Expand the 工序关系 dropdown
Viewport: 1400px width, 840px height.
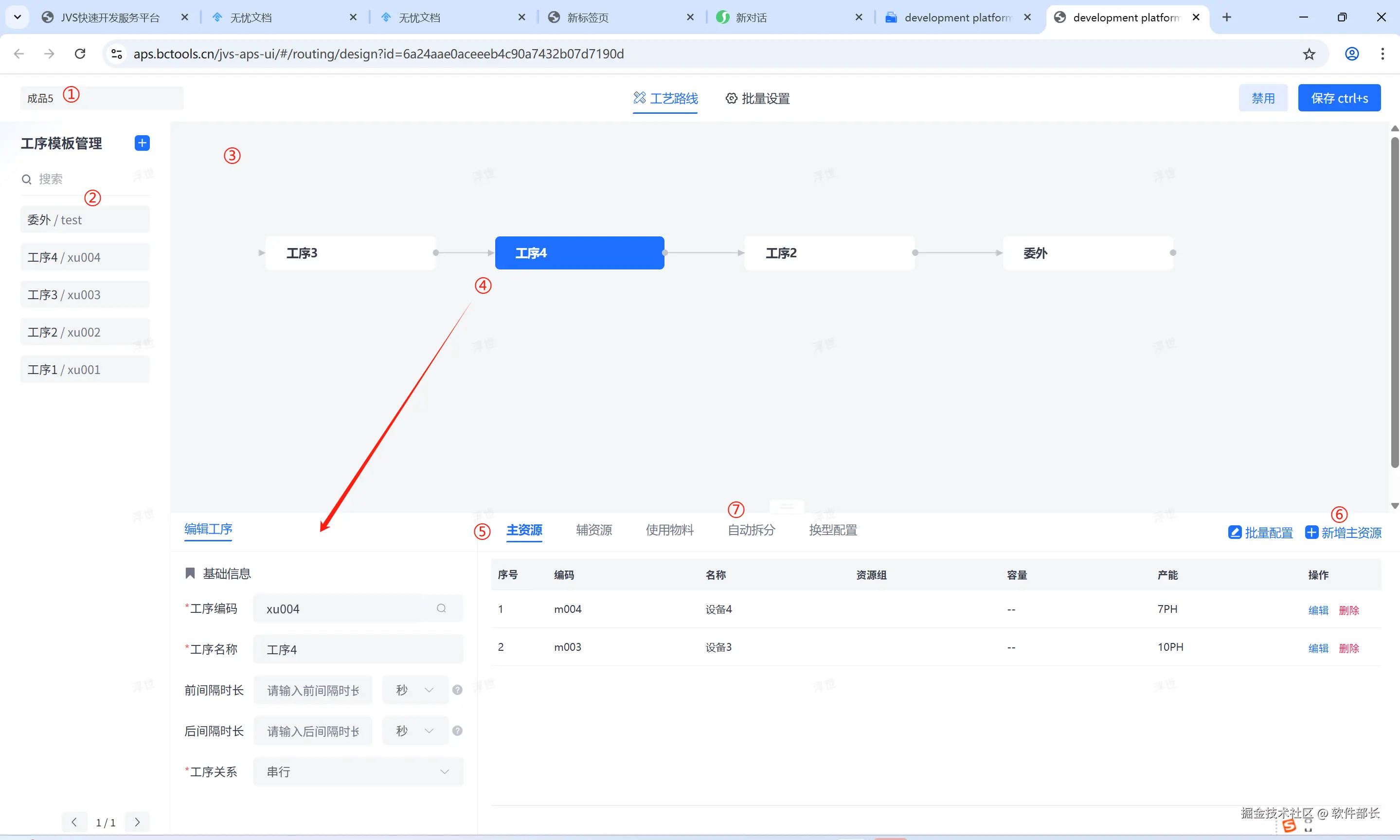tap(358, 771)
